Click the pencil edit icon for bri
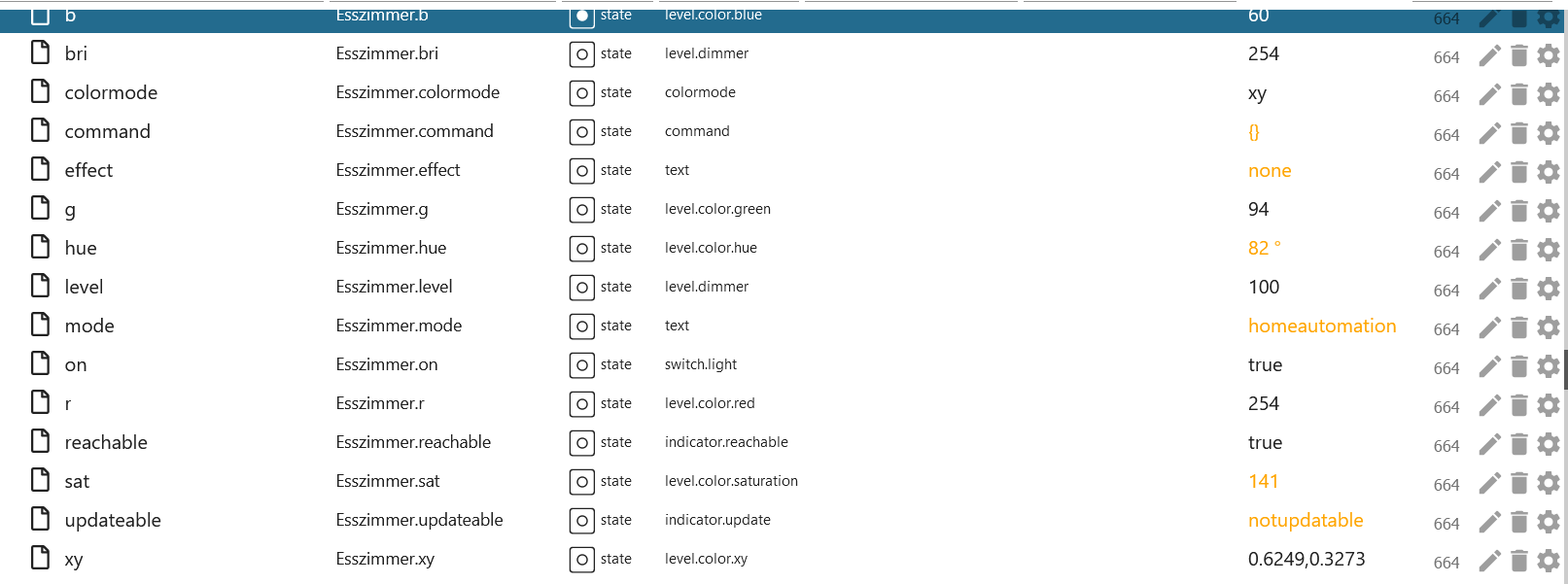The height and width of the screenshot is (584, 1568). coord(1489,55)
